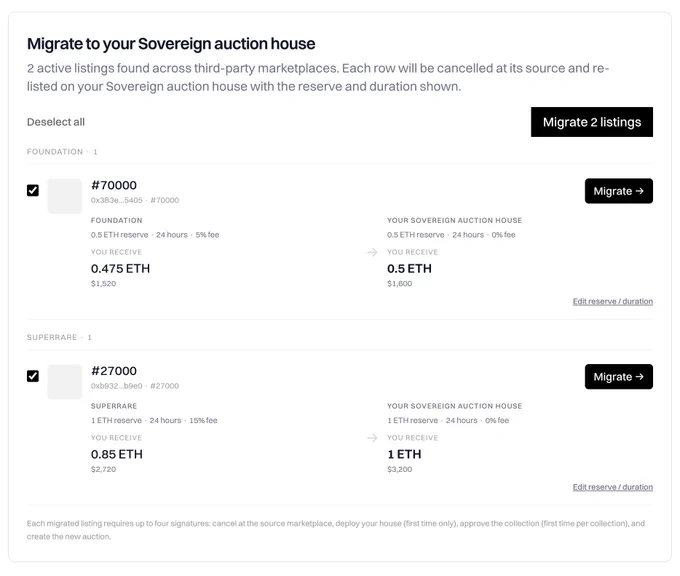
Task: Edit reserve / duration for #70000
Action: (x=612, y=301)
